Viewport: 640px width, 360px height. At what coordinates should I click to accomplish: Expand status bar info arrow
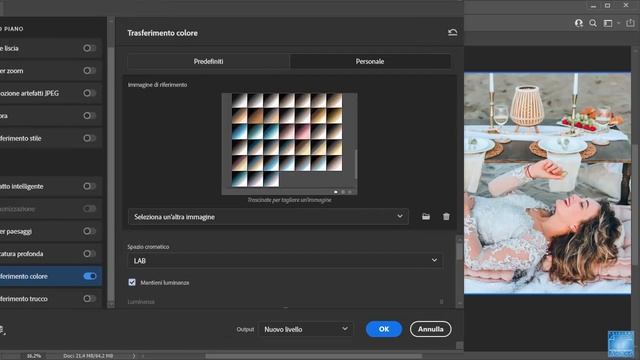coord(133,356)
